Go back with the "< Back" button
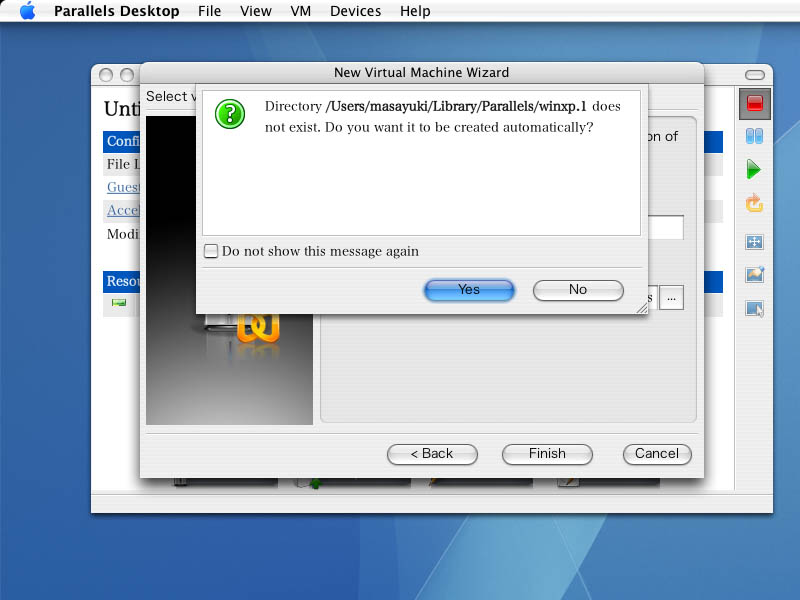Image resolution: width=800 pixels, height=600 pixels. (x=432, y=453)
